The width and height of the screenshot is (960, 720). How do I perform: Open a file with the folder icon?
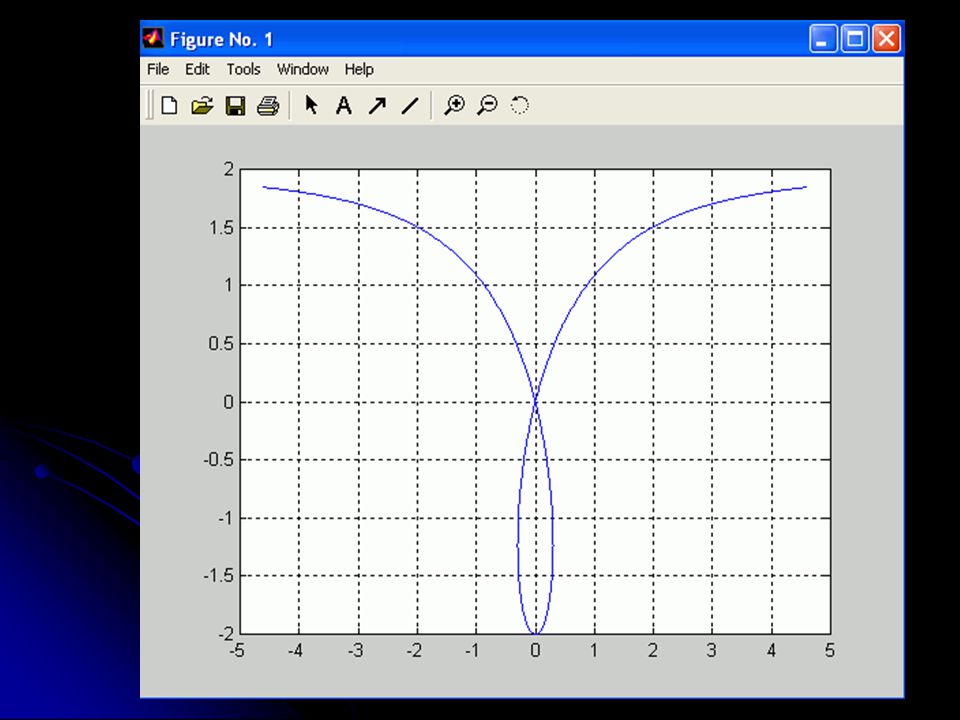(x=202, y=105)
